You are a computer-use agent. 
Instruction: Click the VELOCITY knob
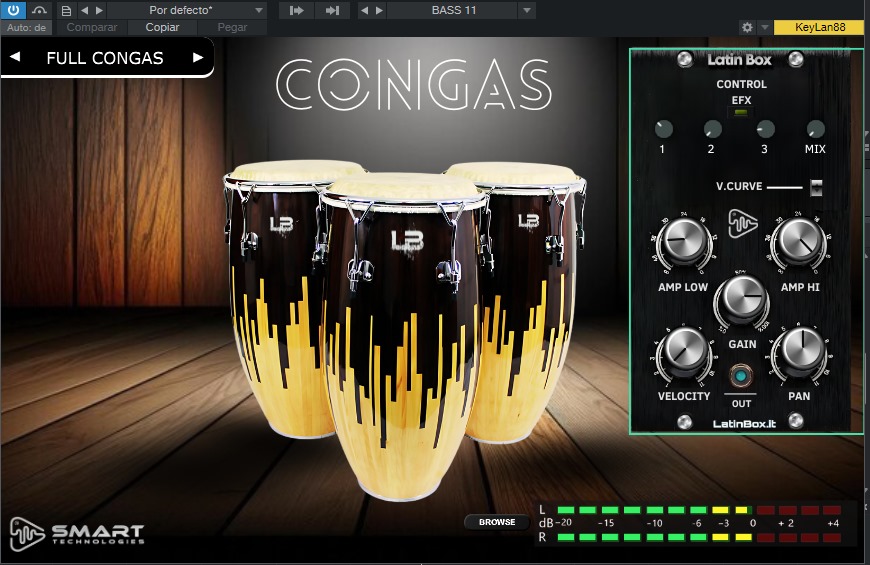pyautogui.click(x=684, y=350)
